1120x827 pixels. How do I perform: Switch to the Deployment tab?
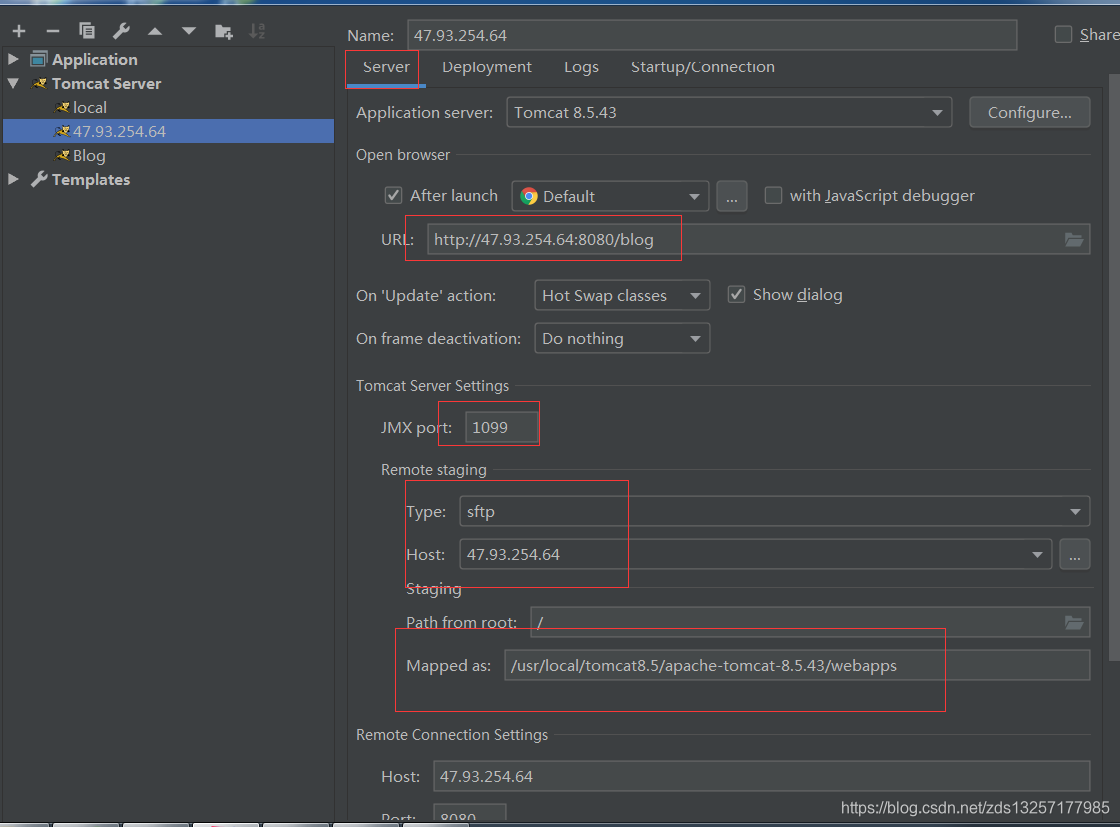pos(486,67)
